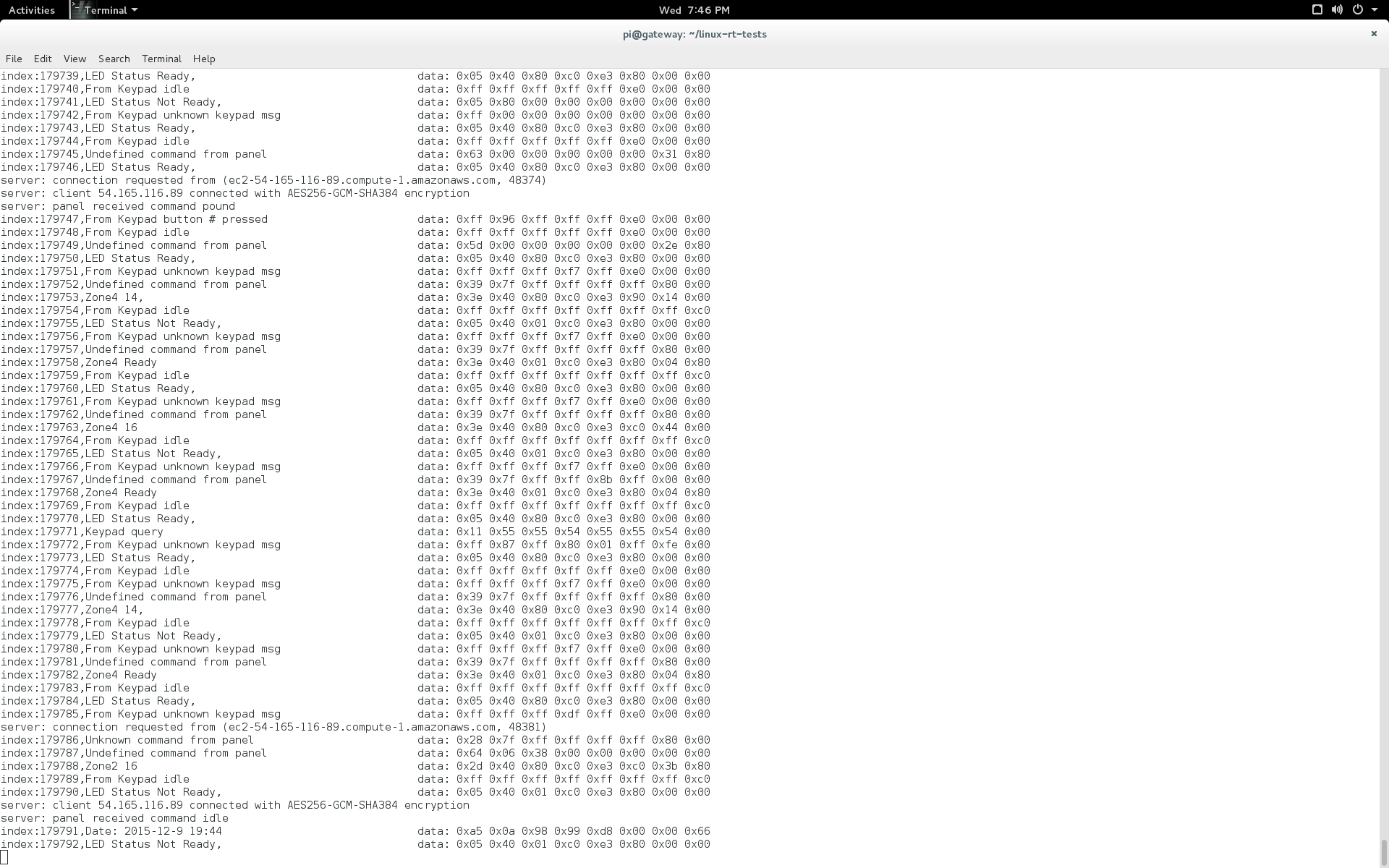Click line index:179741 LED Status Not Ready

[x=355, y=102]
